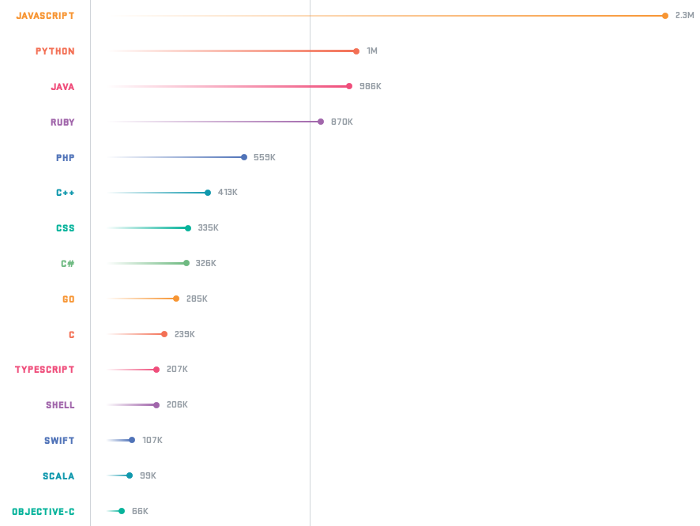Click the OBJECTIVE-C label
The height and width of the screenshot is (526, 700).
43,512
